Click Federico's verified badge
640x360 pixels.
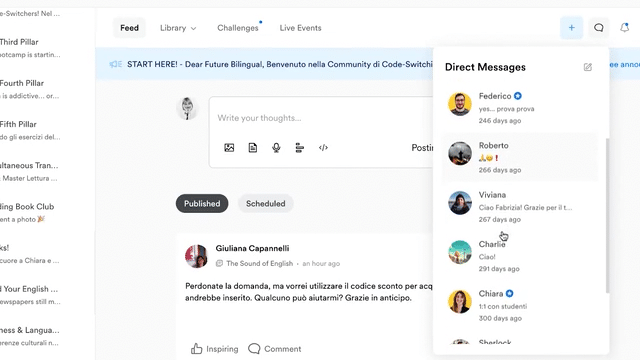tap(518, 96)
